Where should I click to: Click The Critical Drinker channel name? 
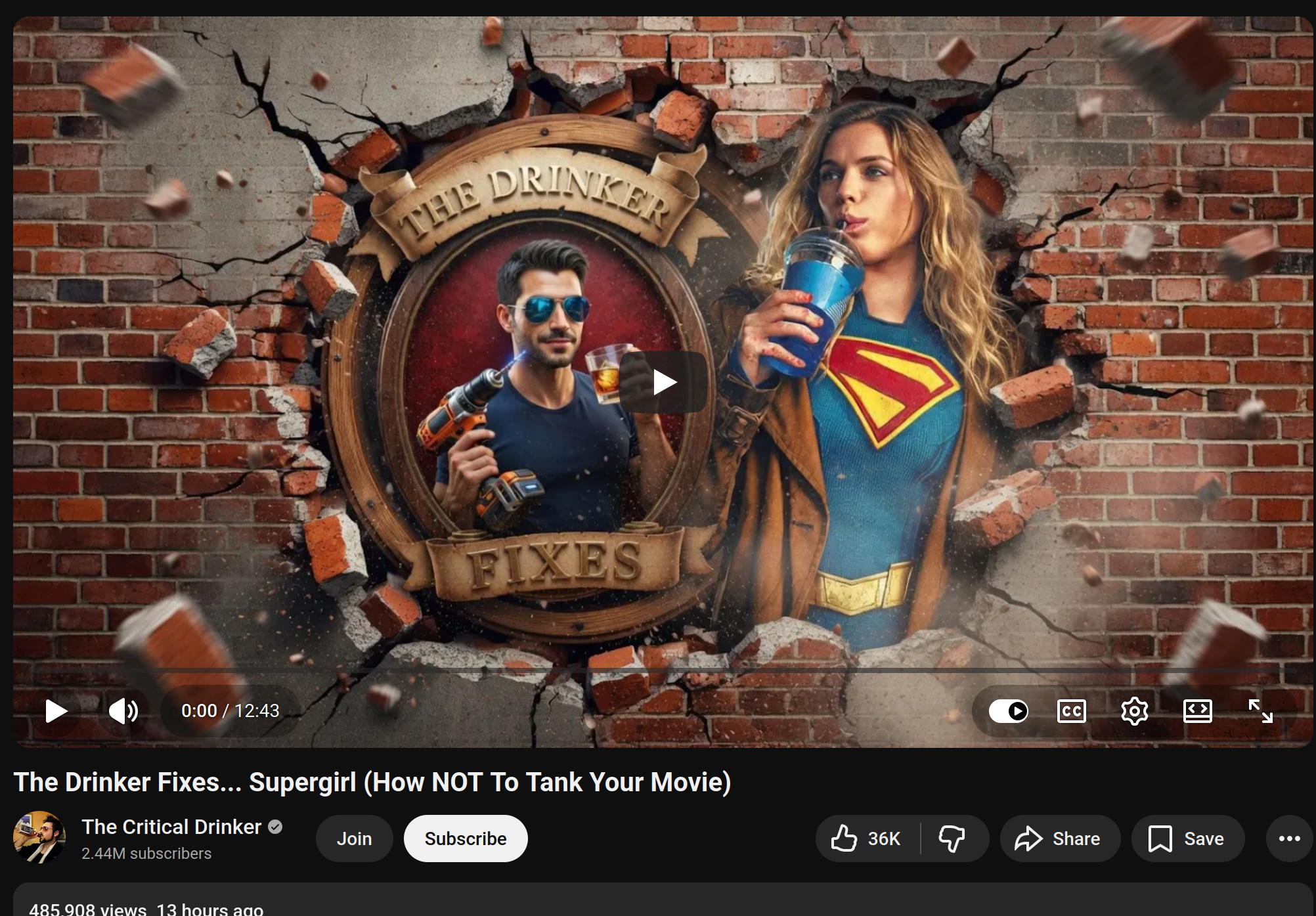(171, 827)
